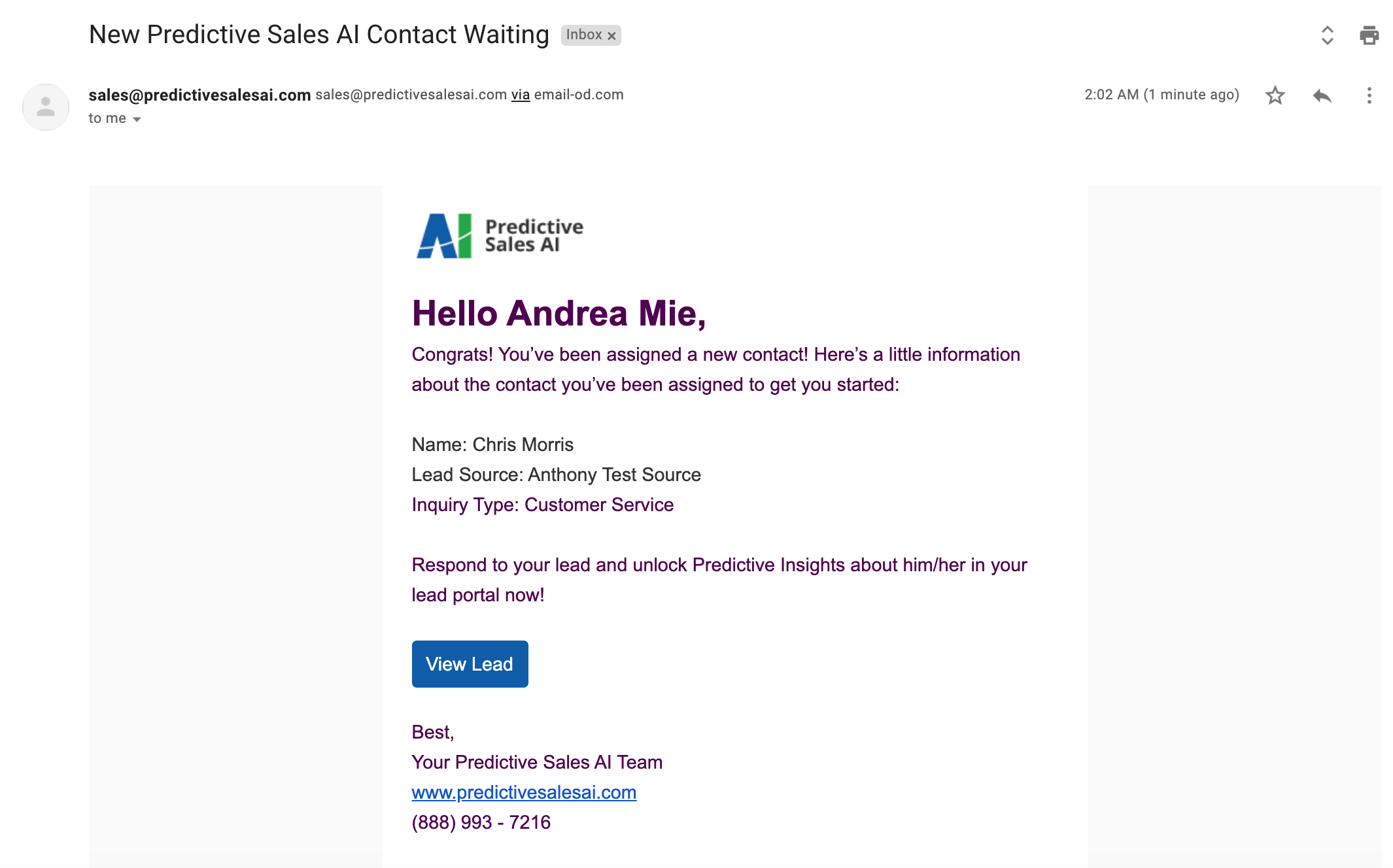1393x868 pixels.
Task: Click the email subject line title
Action: (318, 35)
